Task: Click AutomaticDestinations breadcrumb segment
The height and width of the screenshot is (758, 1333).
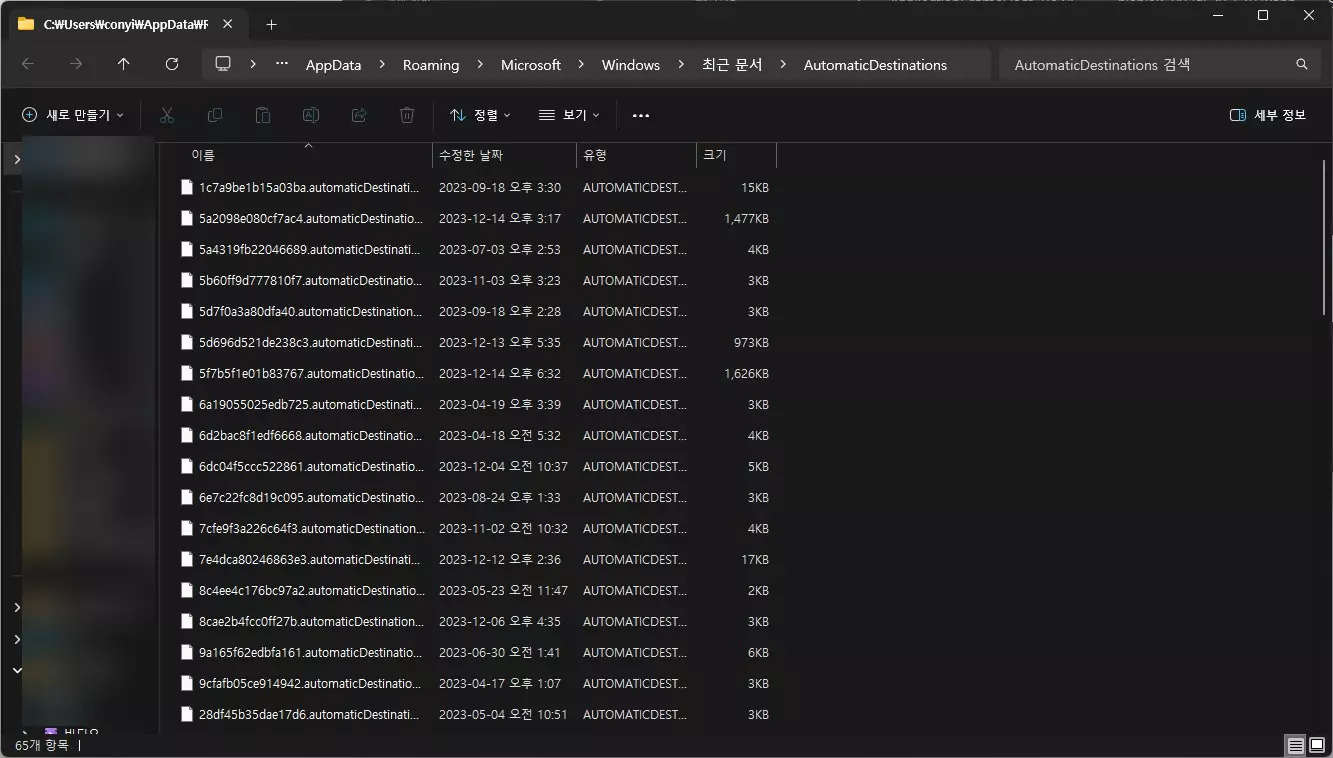Action: click(x=875, y=65)
